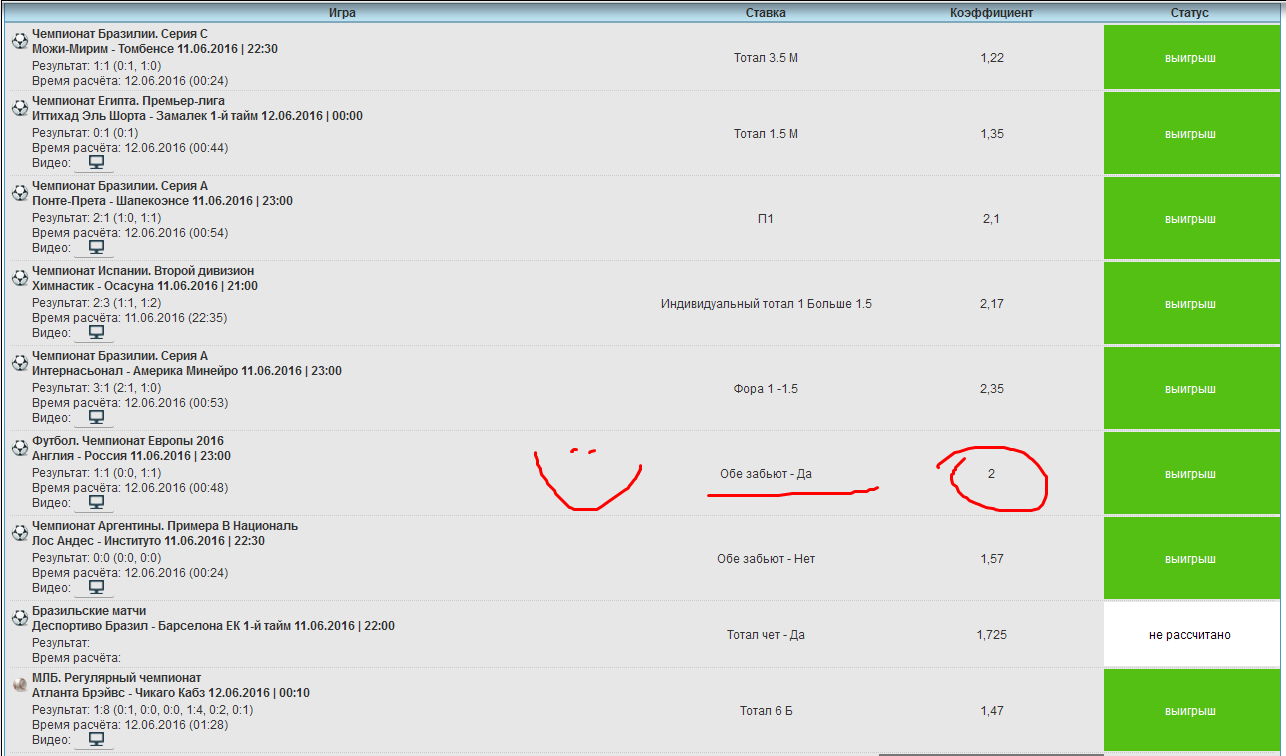
Task: Click league name Футбол. Чемпионат Европы 2016
Action: (x=128, y=441)
